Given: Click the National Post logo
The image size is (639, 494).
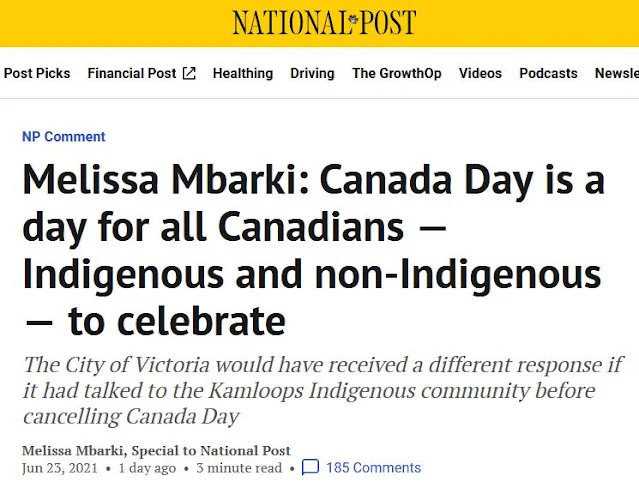Looking at the screenshot, I should pyautogui.click(x=324, y=22).
